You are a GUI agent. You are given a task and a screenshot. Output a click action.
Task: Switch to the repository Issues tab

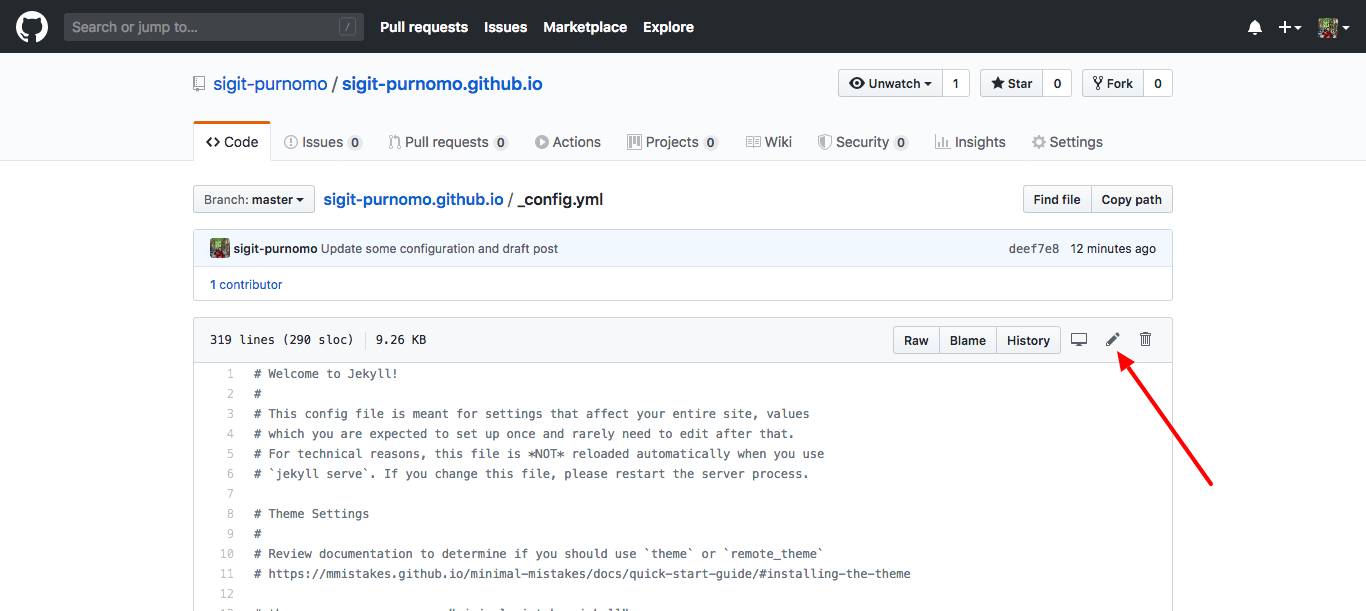pos(323,142)
